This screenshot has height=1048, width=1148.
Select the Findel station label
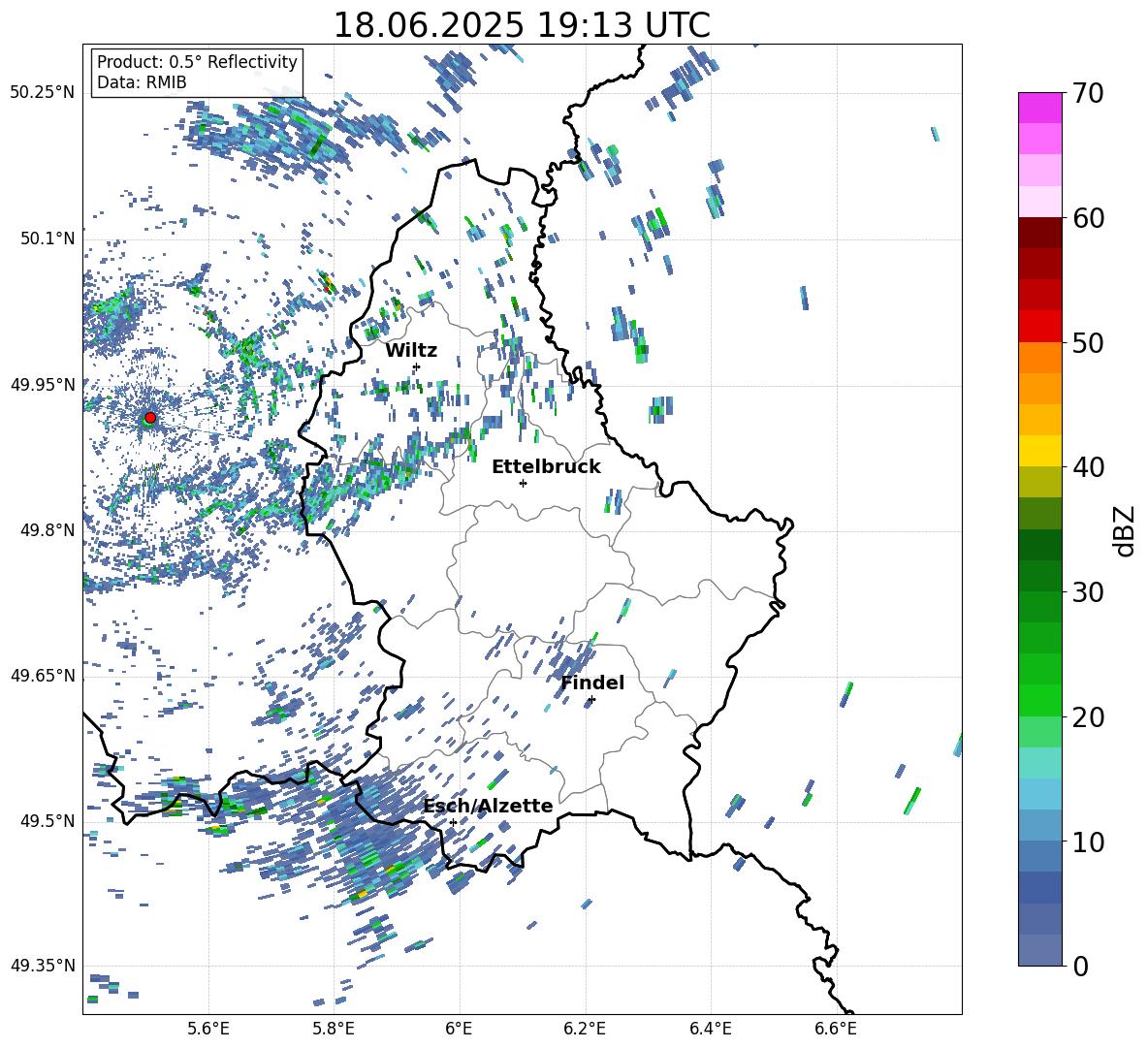(592, 683)
